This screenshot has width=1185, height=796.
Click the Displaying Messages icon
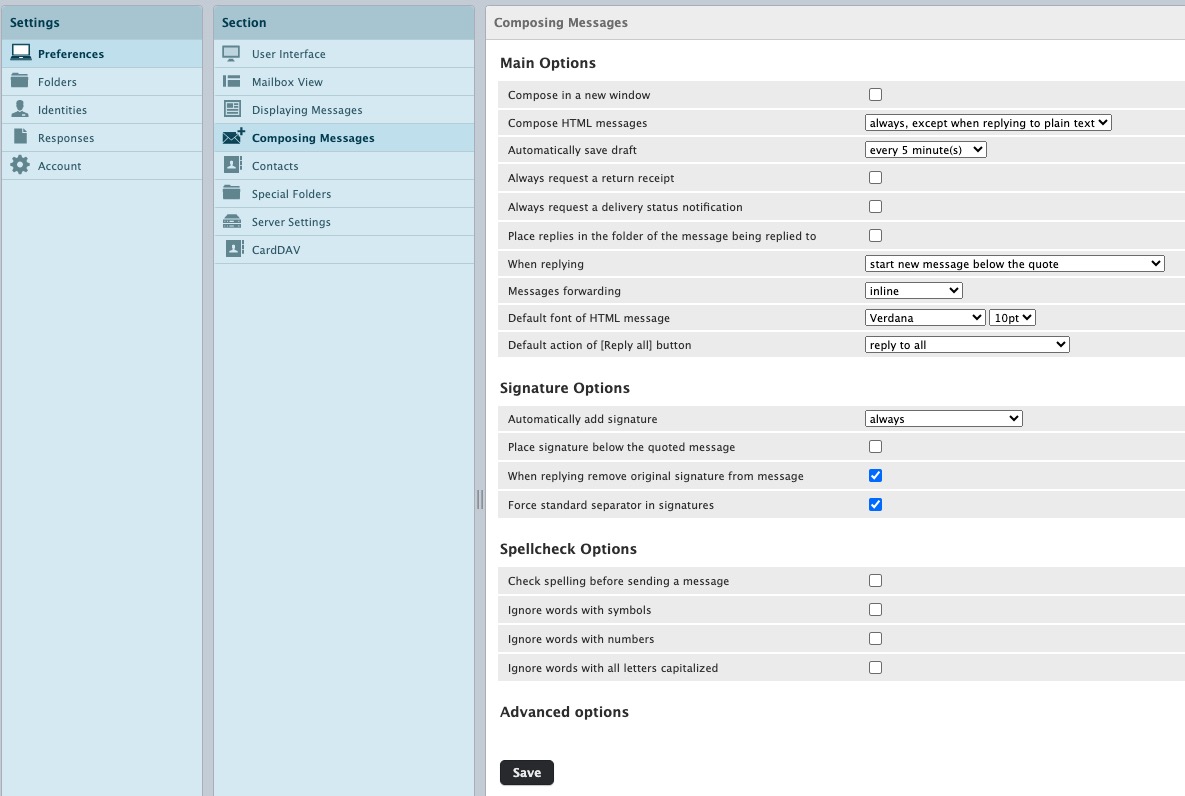pyautogui.click(x=232, y=110)
